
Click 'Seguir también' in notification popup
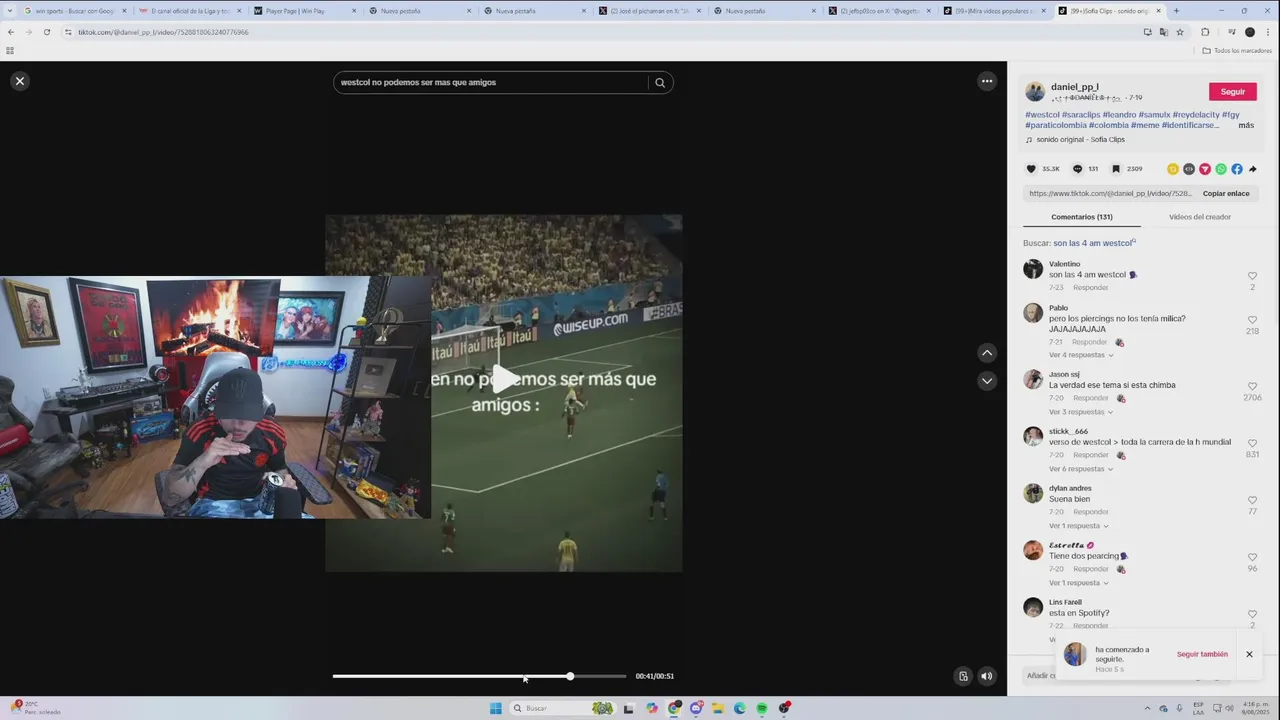(x=1202, y=654)
